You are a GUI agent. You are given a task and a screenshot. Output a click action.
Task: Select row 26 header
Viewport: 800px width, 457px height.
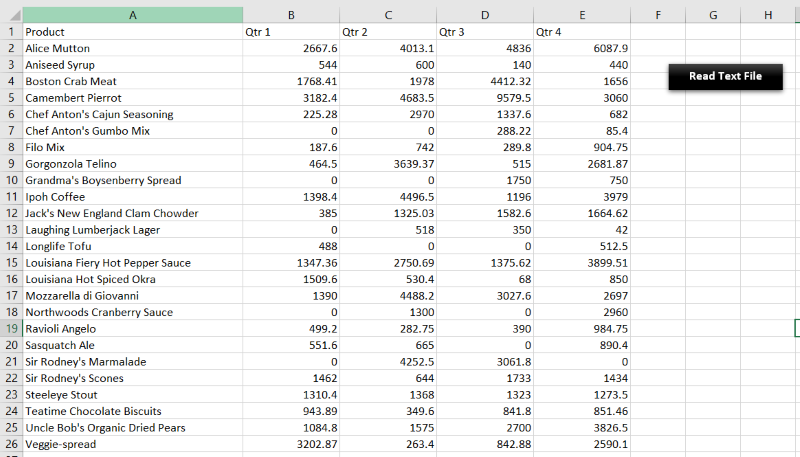click(11, 444)
